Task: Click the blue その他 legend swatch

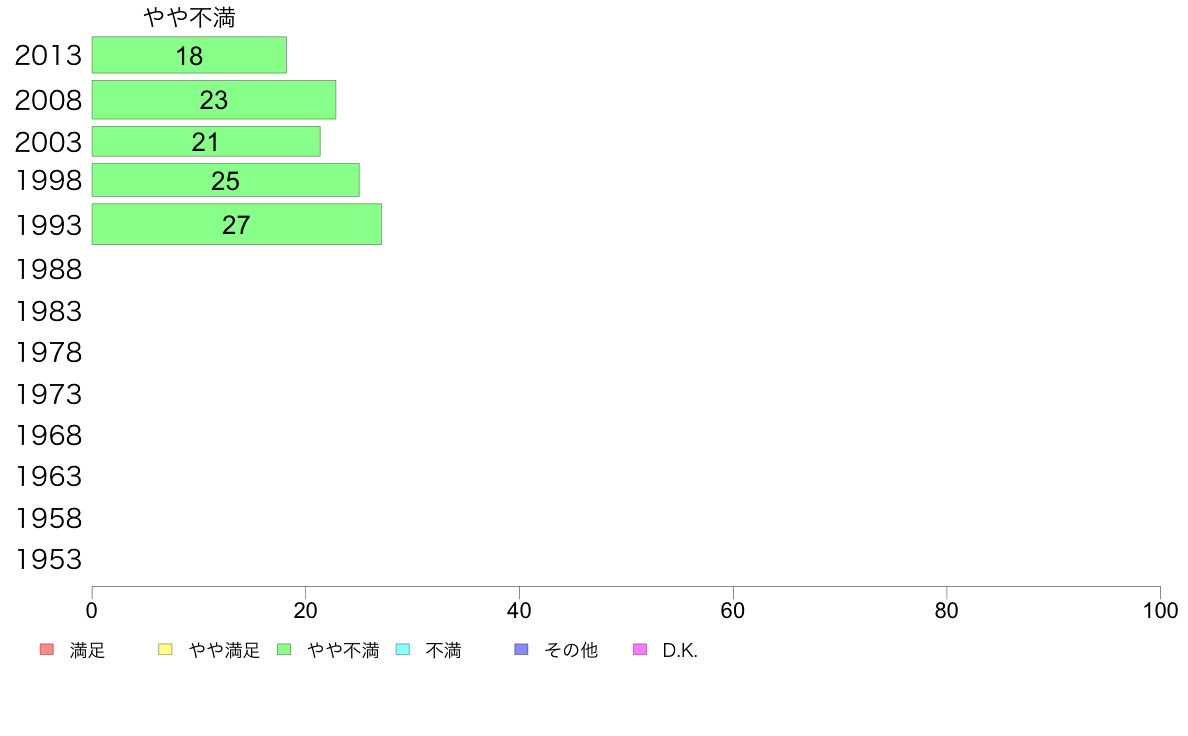Action: click(x=521, y=650)
